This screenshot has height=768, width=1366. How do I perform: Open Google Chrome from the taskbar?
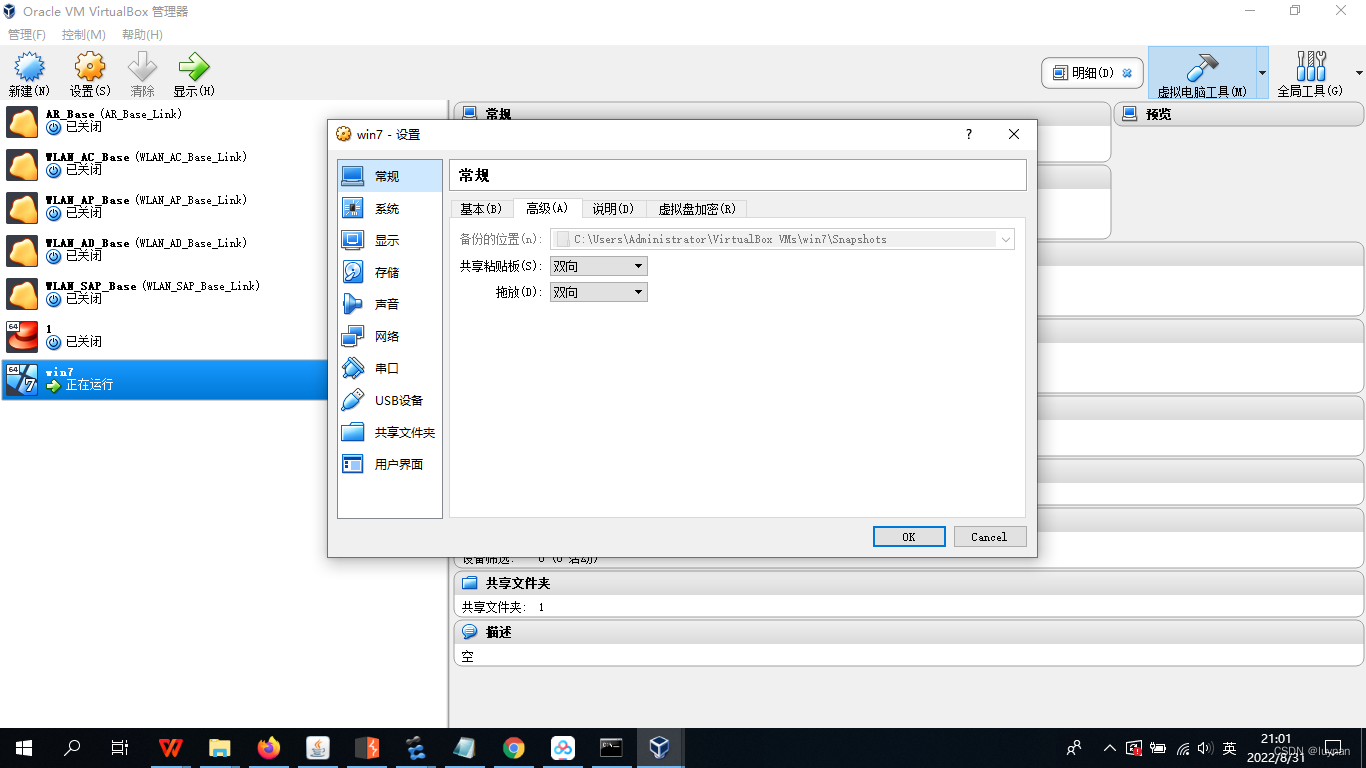pyautogui.click(x=514, y=748)
